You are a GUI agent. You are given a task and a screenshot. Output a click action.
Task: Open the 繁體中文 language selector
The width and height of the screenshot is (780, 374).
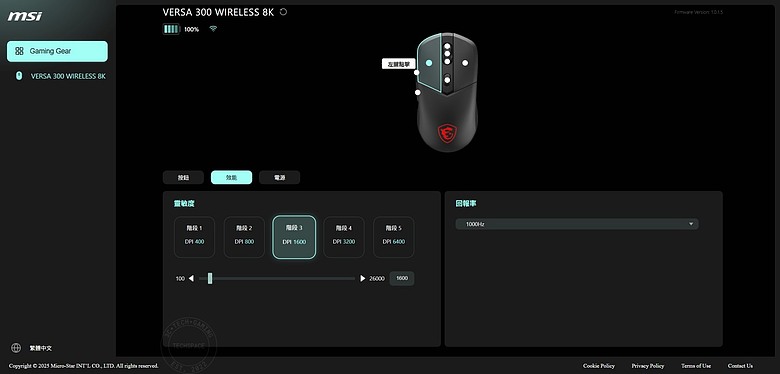click(x=40, y=348)
